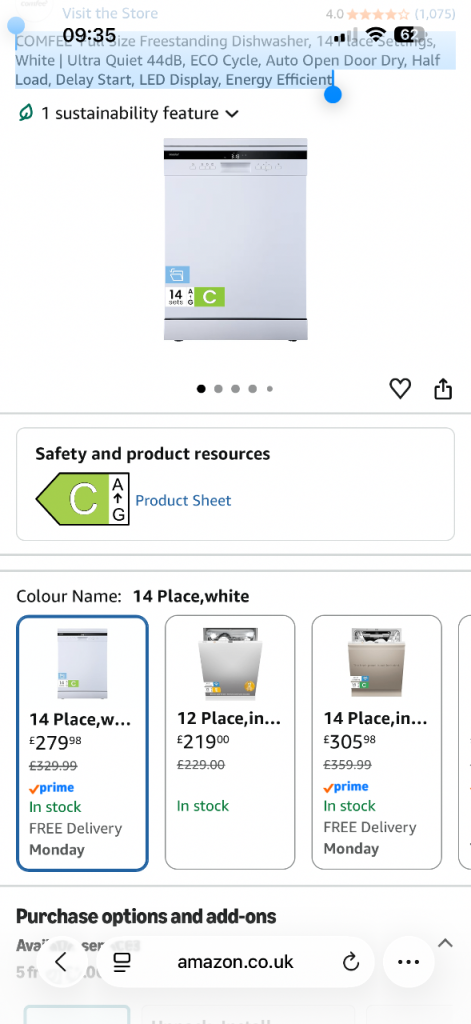Open the 1,075 ratings star review link
The height and width of the screenshot is (1024, 471).
pos(390,13)
